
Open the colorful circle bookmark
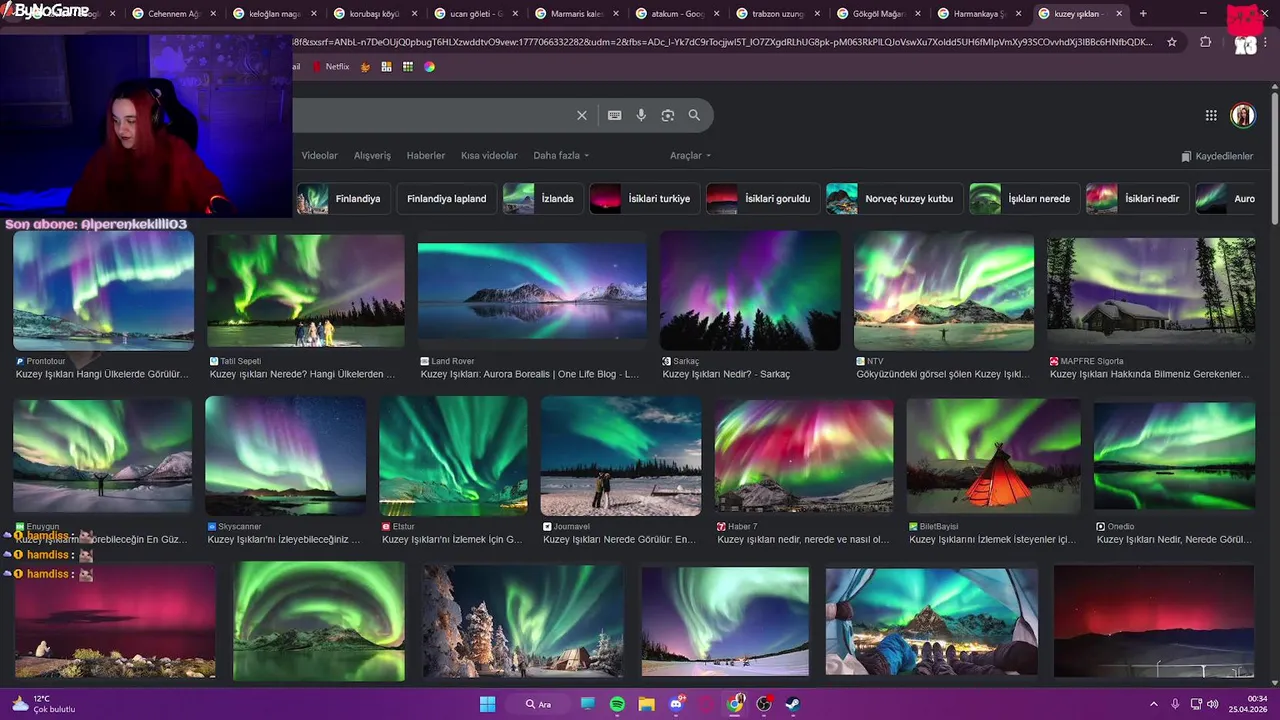(429, 67)
